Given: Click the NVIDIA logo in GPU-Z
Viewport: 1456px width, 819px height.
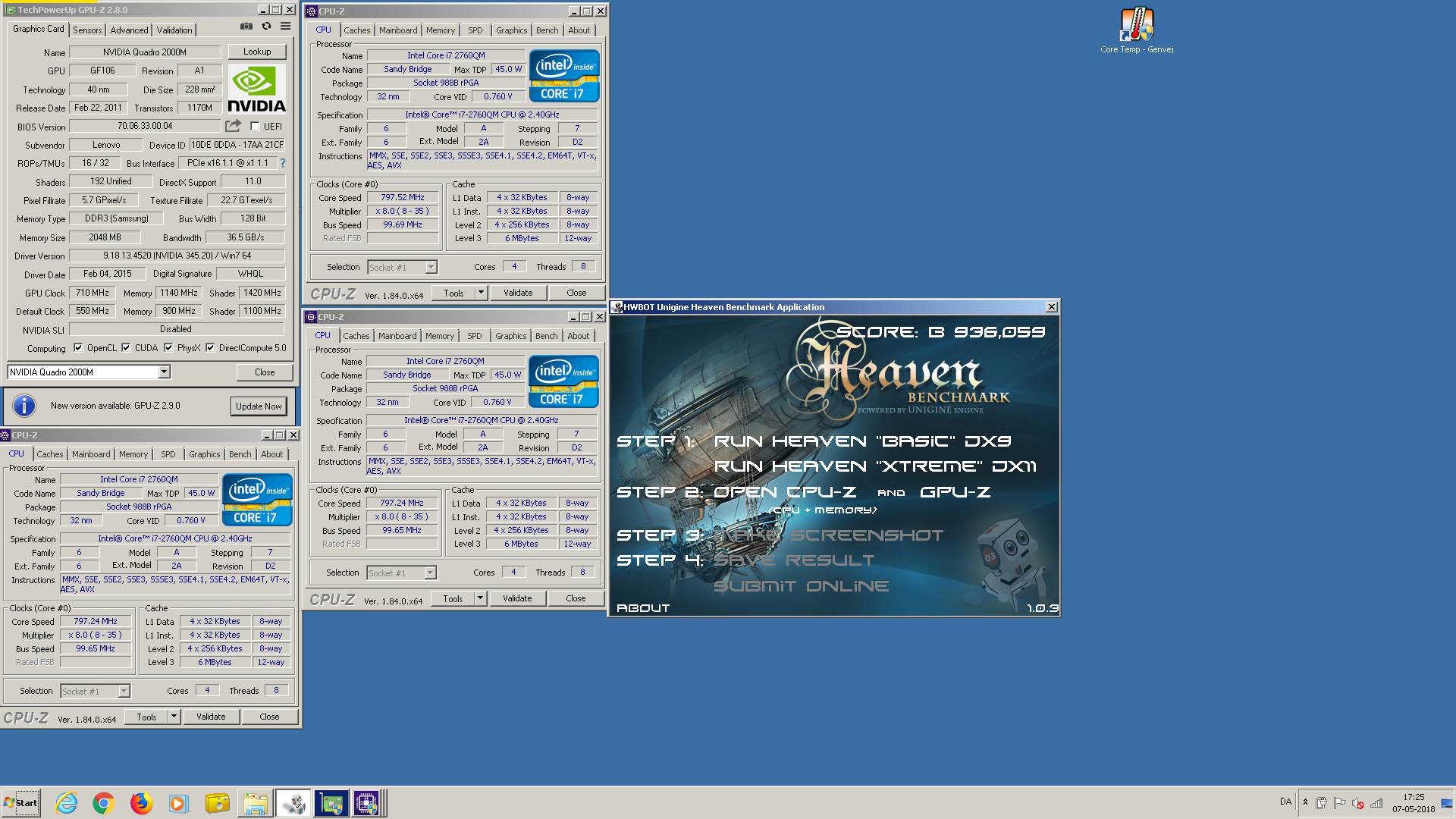Looking at the screenshot, I should [256, 89].
